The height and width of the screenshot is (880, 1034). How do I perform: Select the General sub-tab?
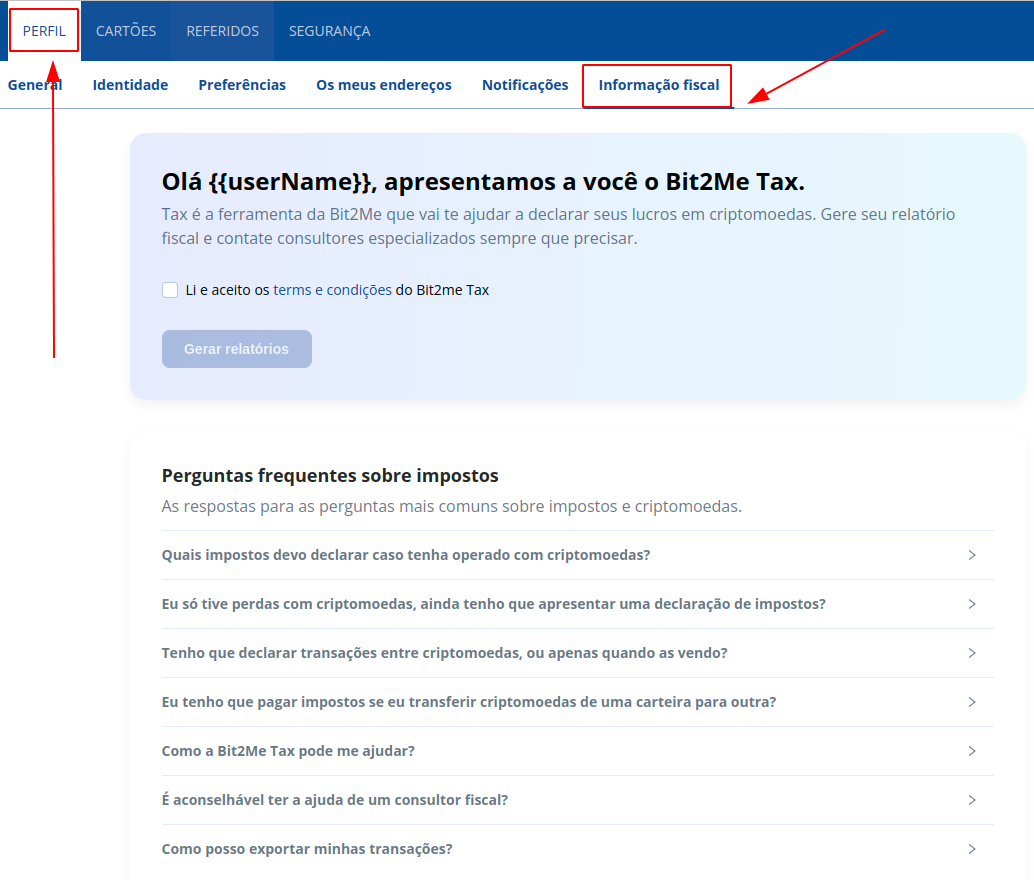(x=35, y=85)
